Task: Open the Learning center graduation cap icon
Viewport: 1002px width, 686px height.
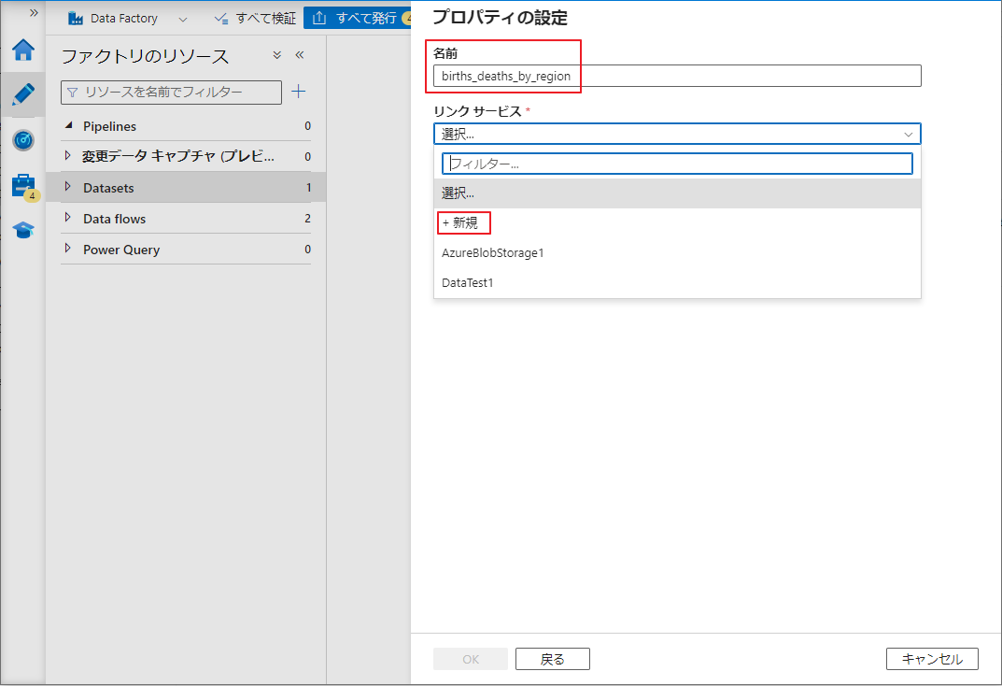Action: [23, 230]
